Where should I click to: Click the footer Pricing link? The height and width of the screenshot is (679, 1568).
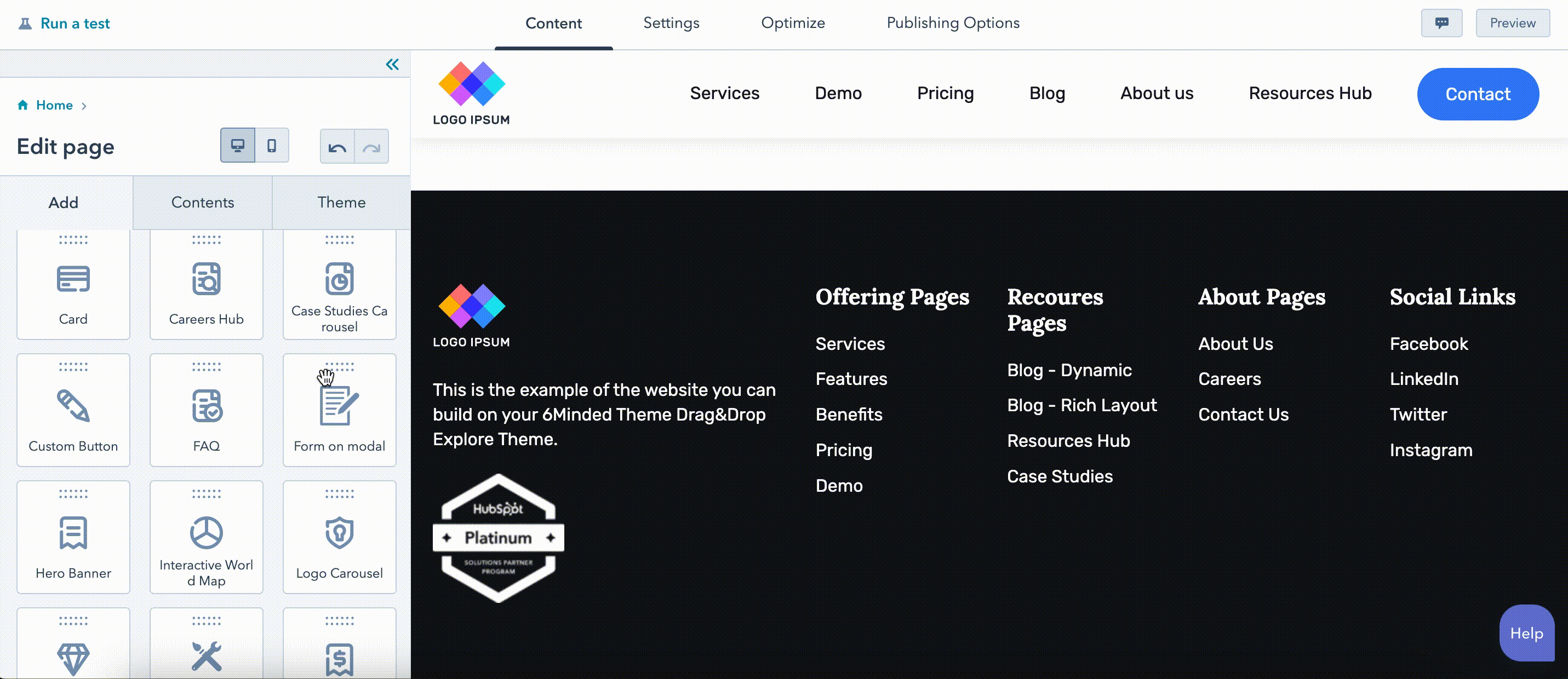(844, 450)
